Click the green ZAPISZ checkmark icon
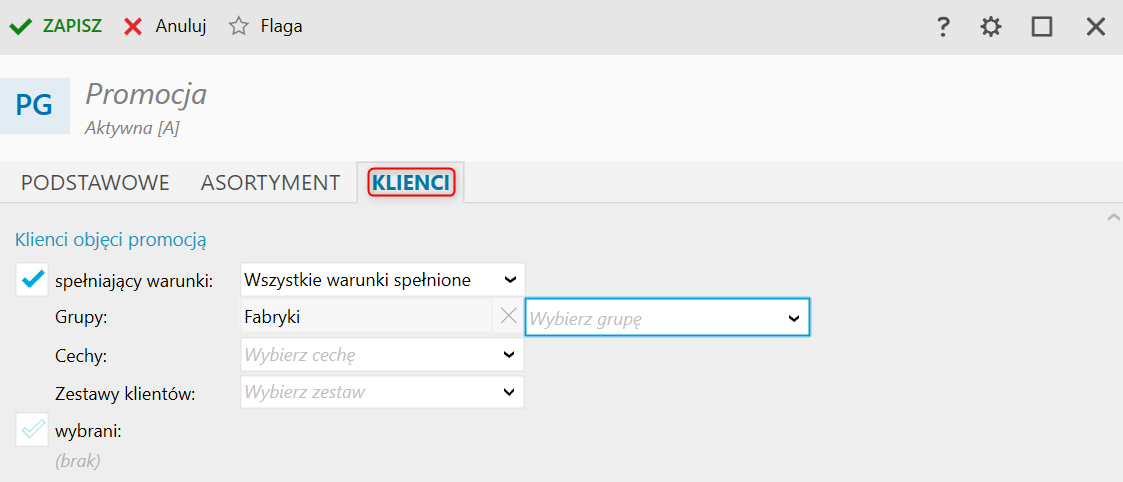The width and height of the screenshot is (1123, 482). (22, 27)
